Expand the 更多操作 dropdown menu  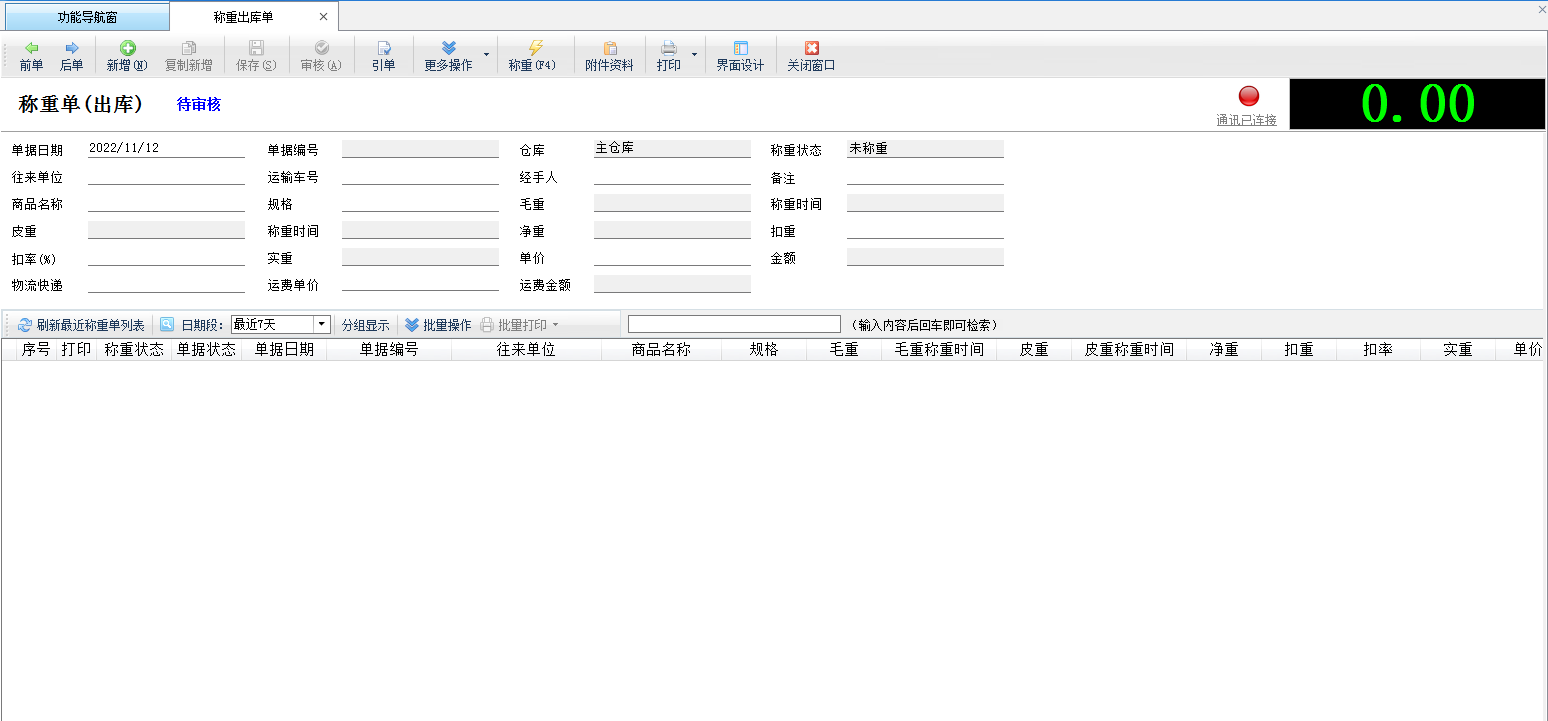(x=486, y=55)
